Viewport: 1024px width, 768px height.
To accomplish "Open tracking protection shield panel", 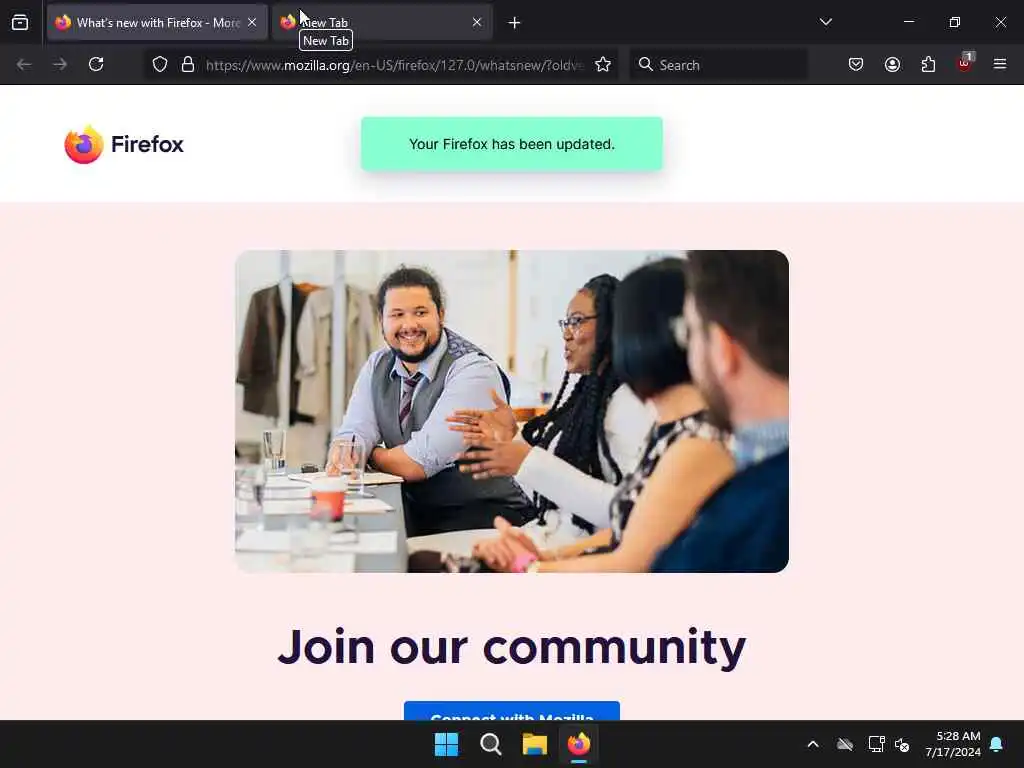I will [x=160, y=65].
